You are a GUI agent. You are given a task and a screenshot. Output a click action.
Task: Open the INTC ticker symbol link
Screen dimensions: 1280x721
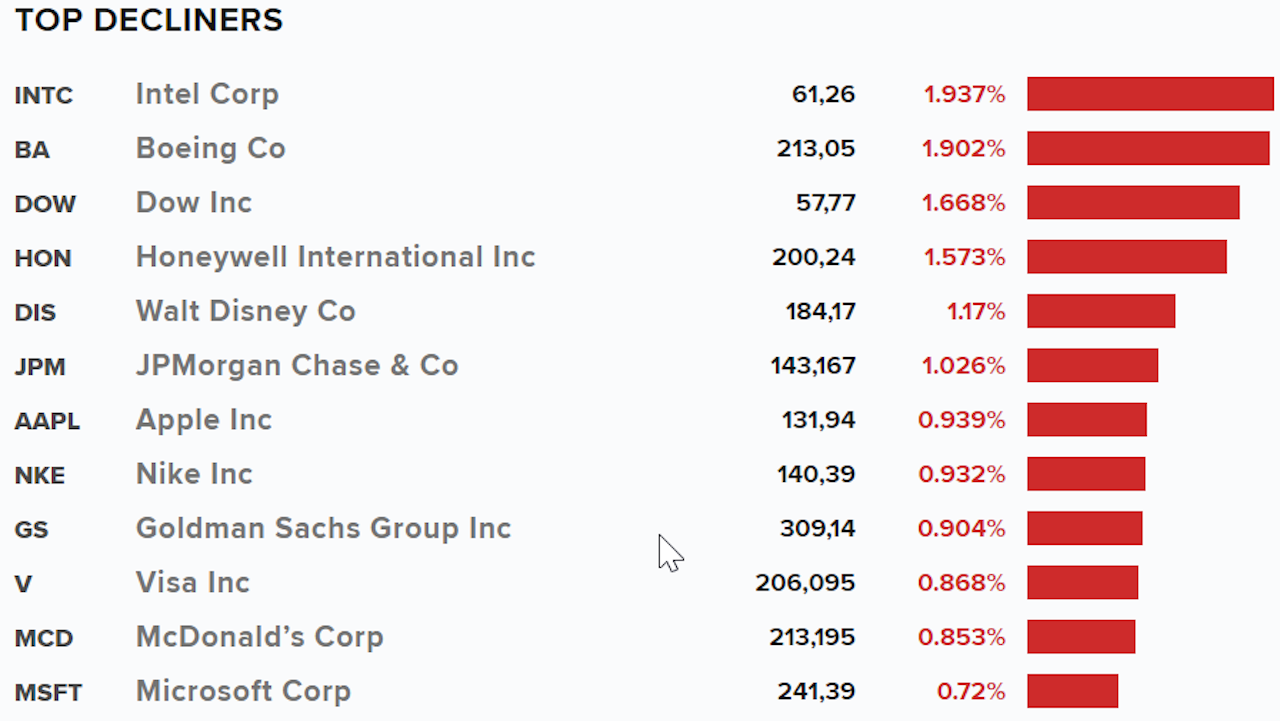44,96
